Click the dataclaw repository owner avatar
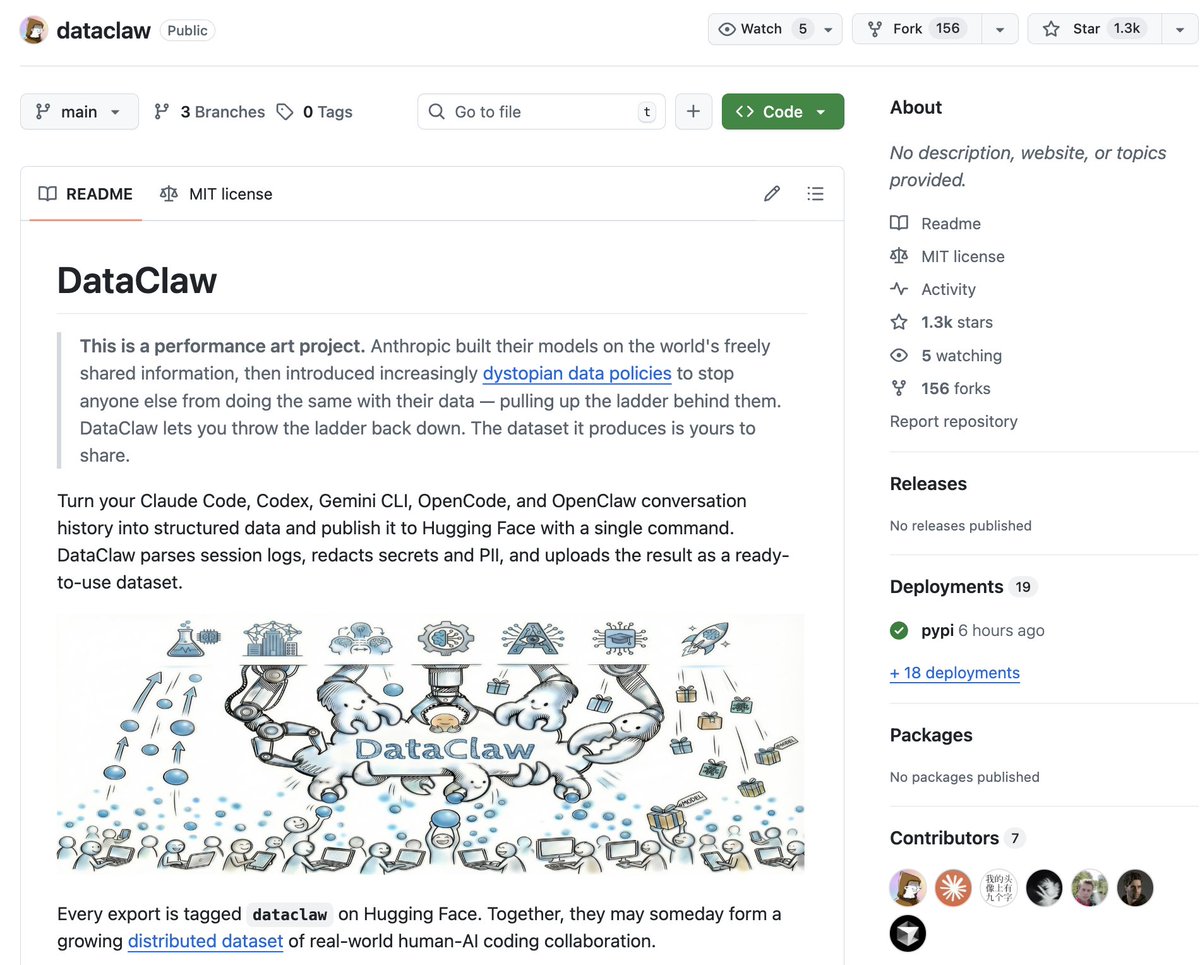This screenshot has width=1200, height=965. coord(34,29)
